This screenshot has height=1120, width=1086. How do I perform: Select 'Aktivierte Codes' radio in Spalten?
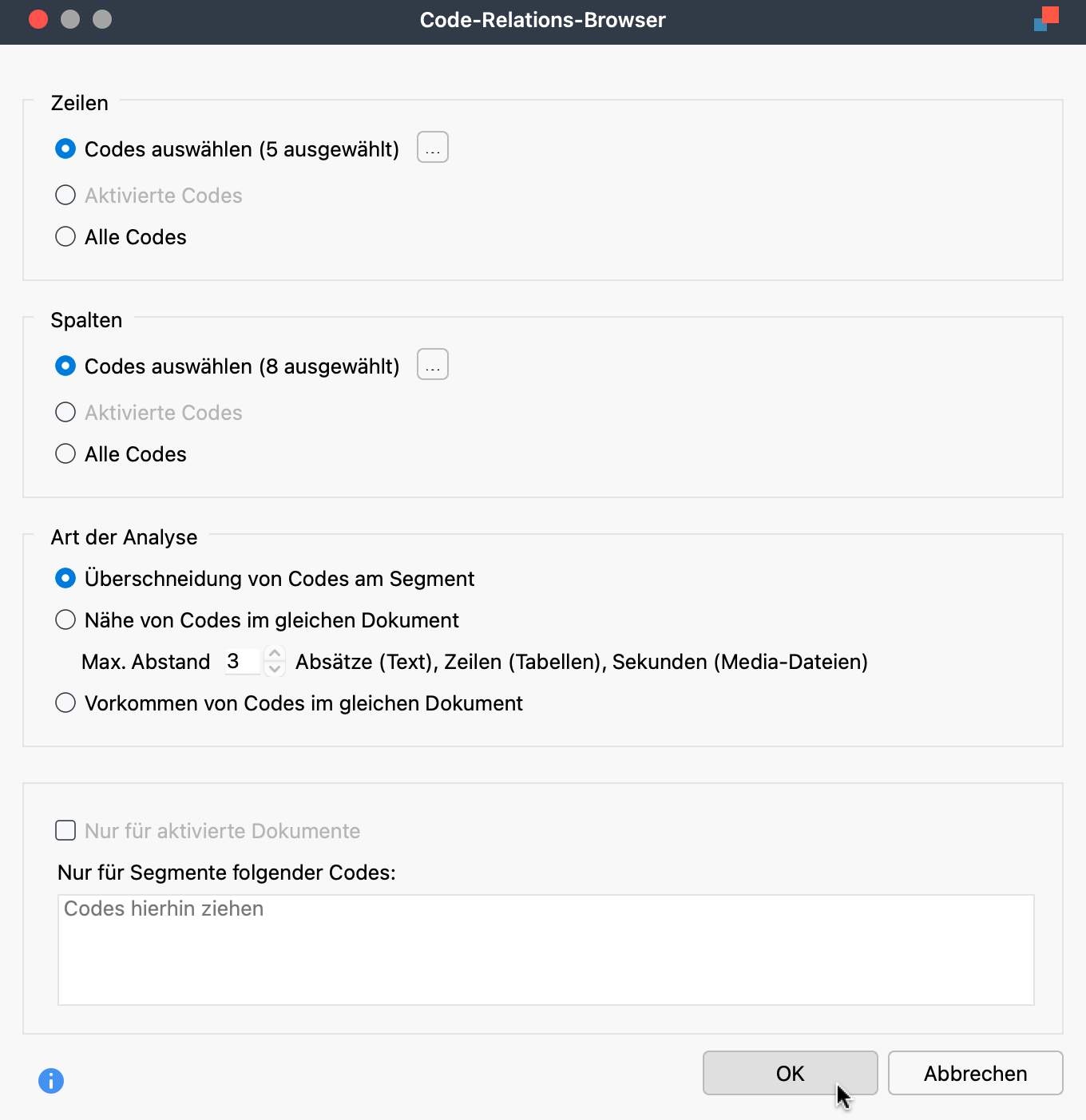click(65, 413)
